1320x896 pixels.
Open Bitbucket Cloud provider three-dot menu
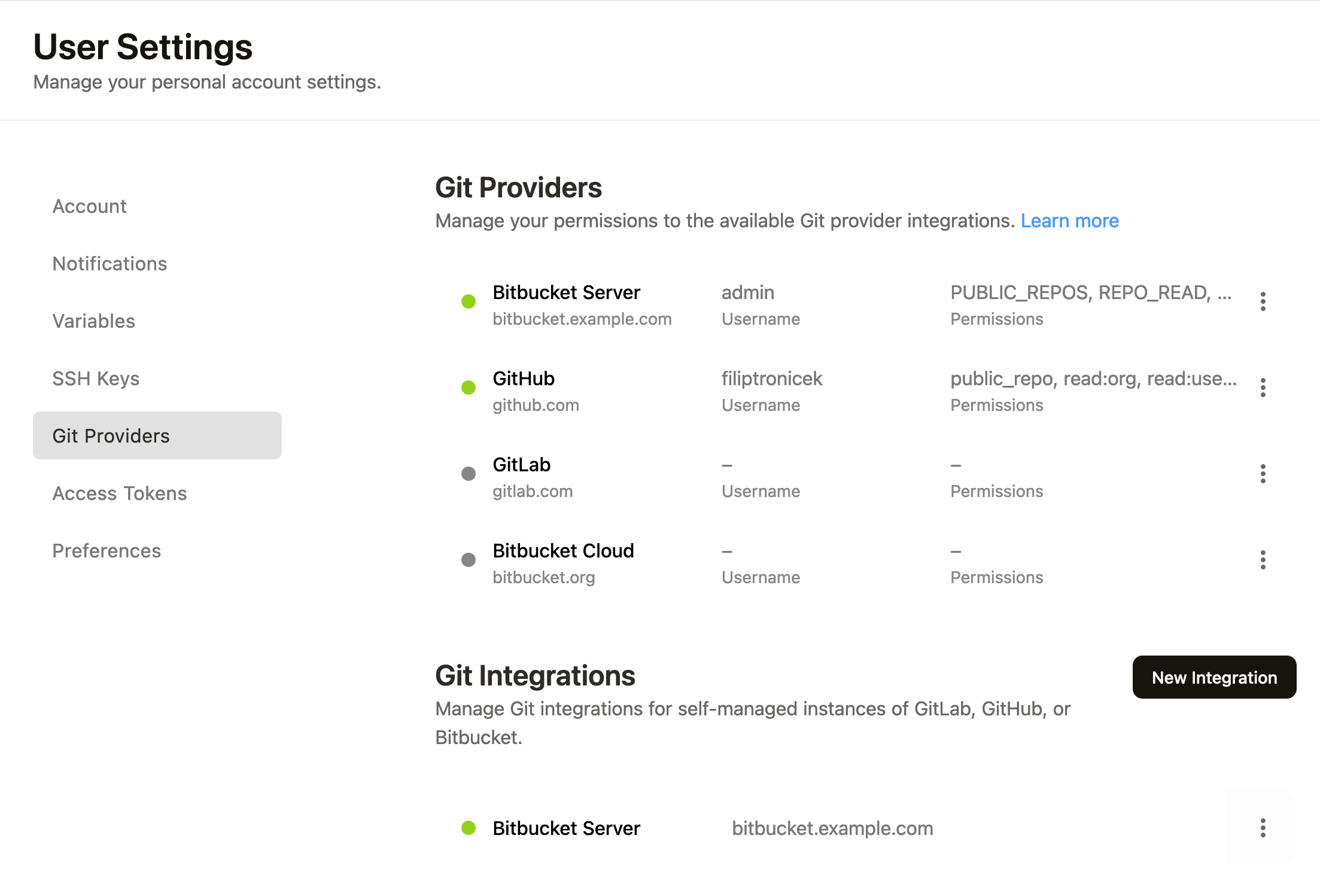(1263, 560)
